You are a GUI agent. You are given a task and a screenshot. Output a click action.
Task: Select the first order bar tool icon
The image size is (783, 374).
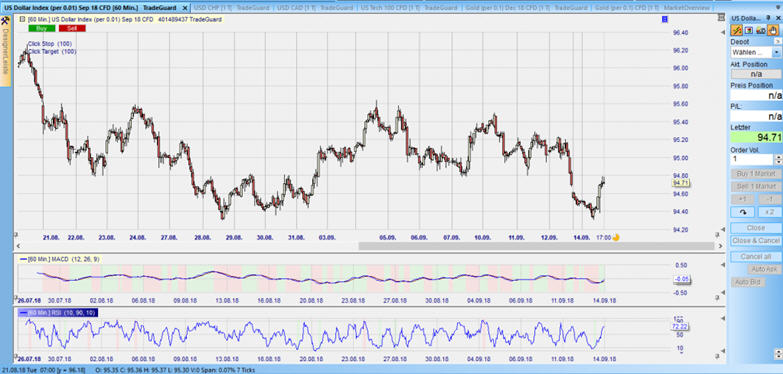pos(736,30)
